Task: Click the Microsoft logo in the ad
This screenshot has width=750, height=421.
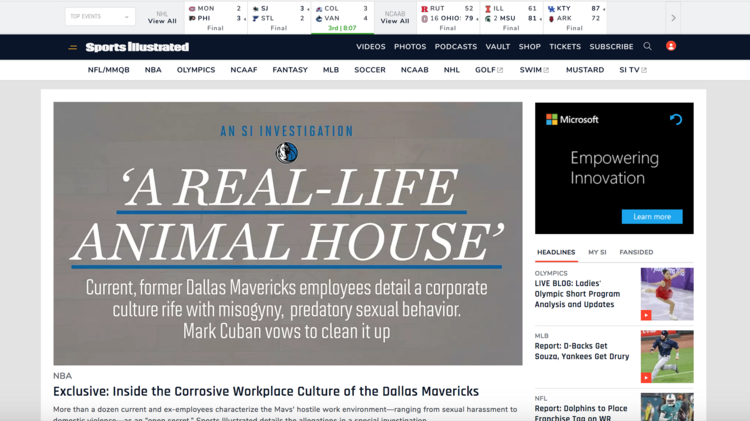Action: [x=572, y=120]
